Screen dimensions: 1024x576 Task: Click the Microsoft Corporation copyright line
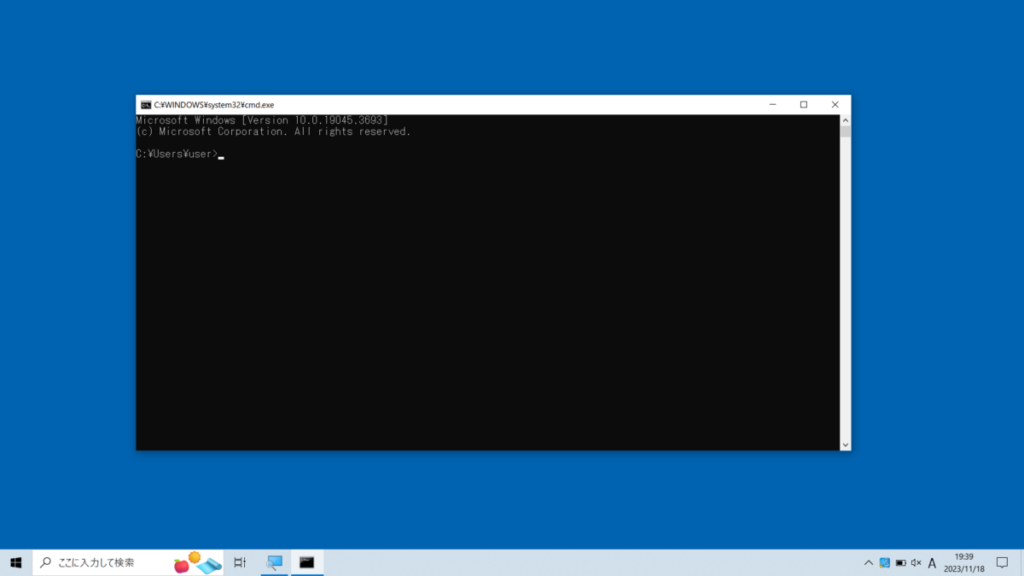point(273,131)
